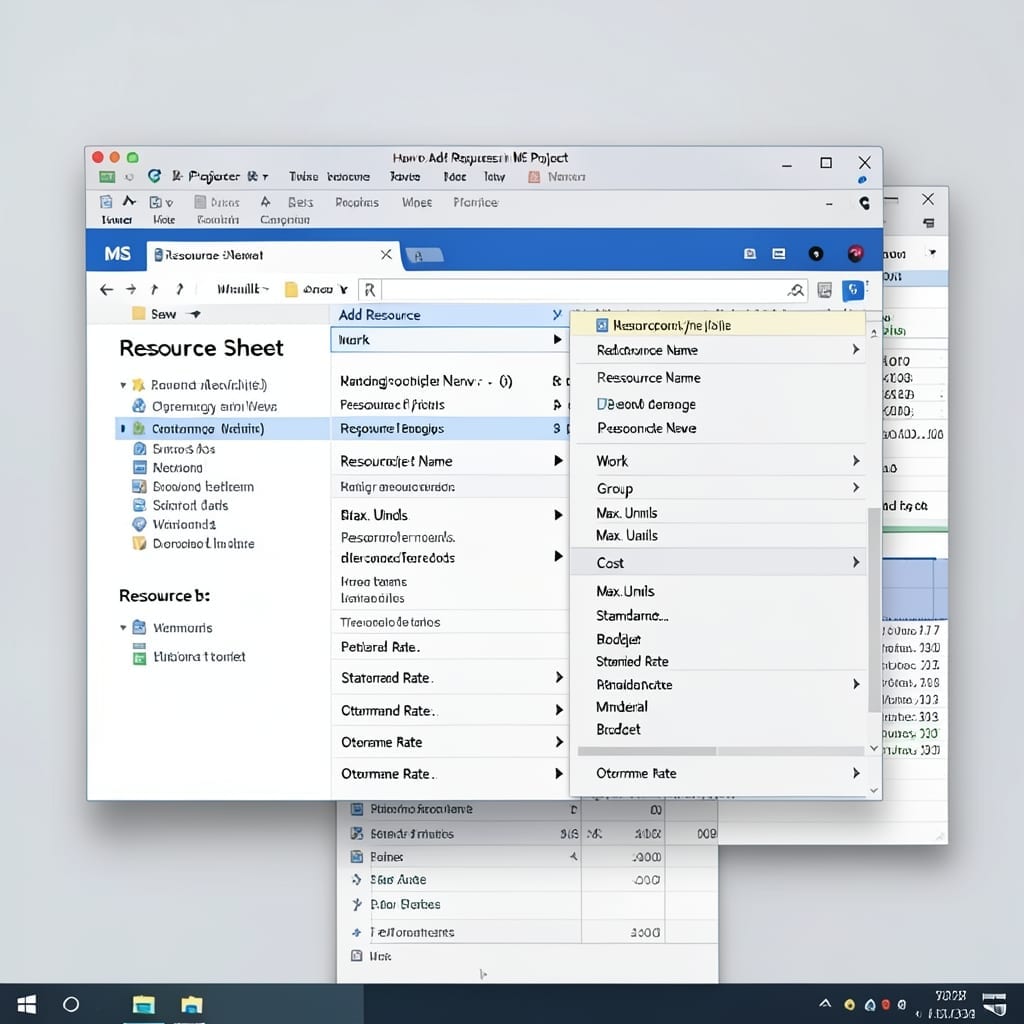Click the back arrow in the navigation bar

tap(106, 289)
